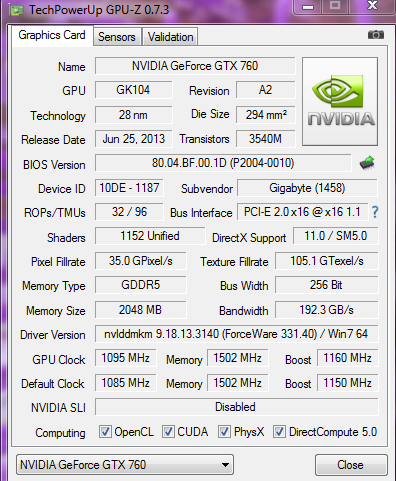
Task: Click the Memory Size field 2048 MB
Action: point(140,310)
